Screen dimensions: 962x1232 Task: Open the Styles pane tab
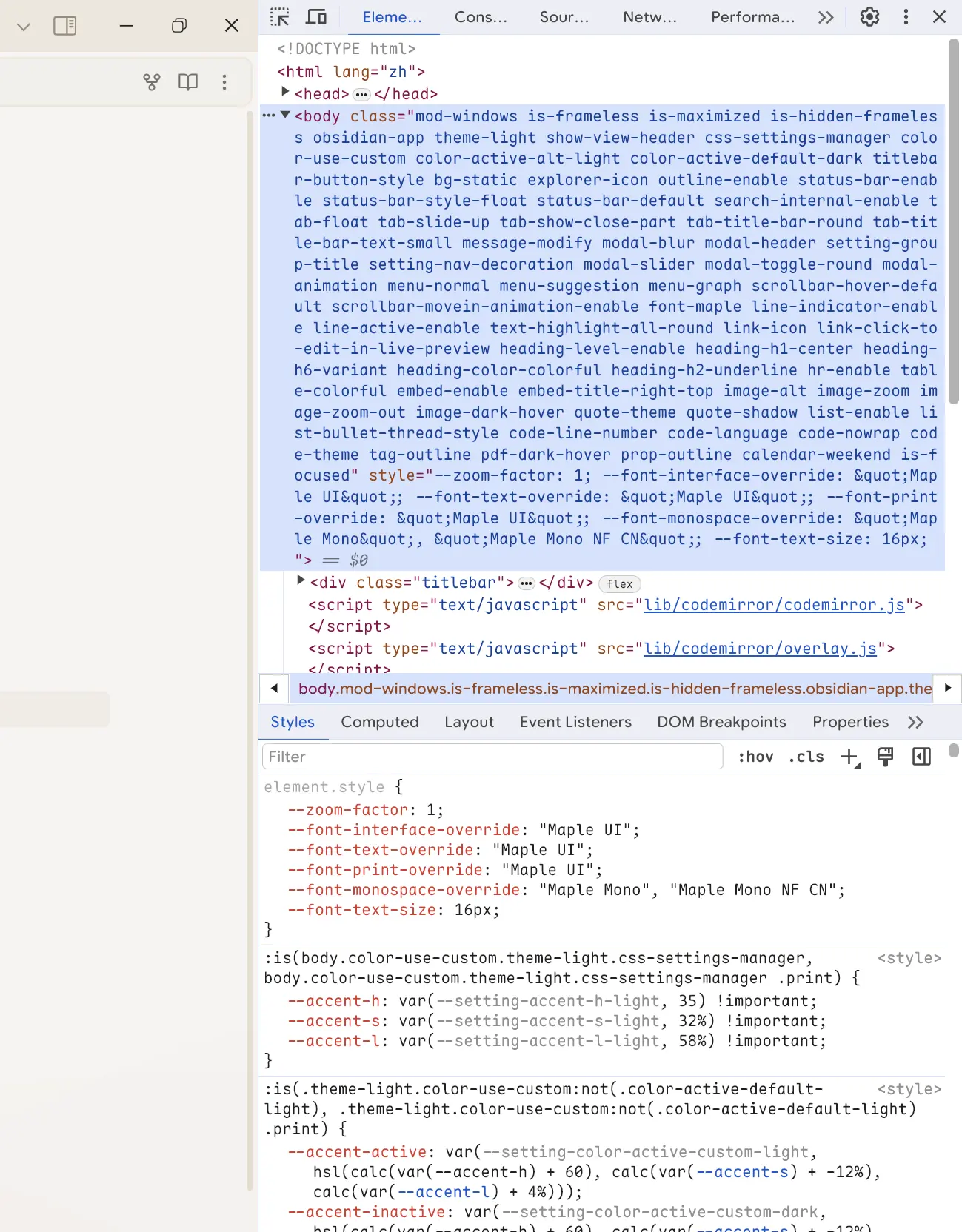pyautogui.click(x=293, y=722)
